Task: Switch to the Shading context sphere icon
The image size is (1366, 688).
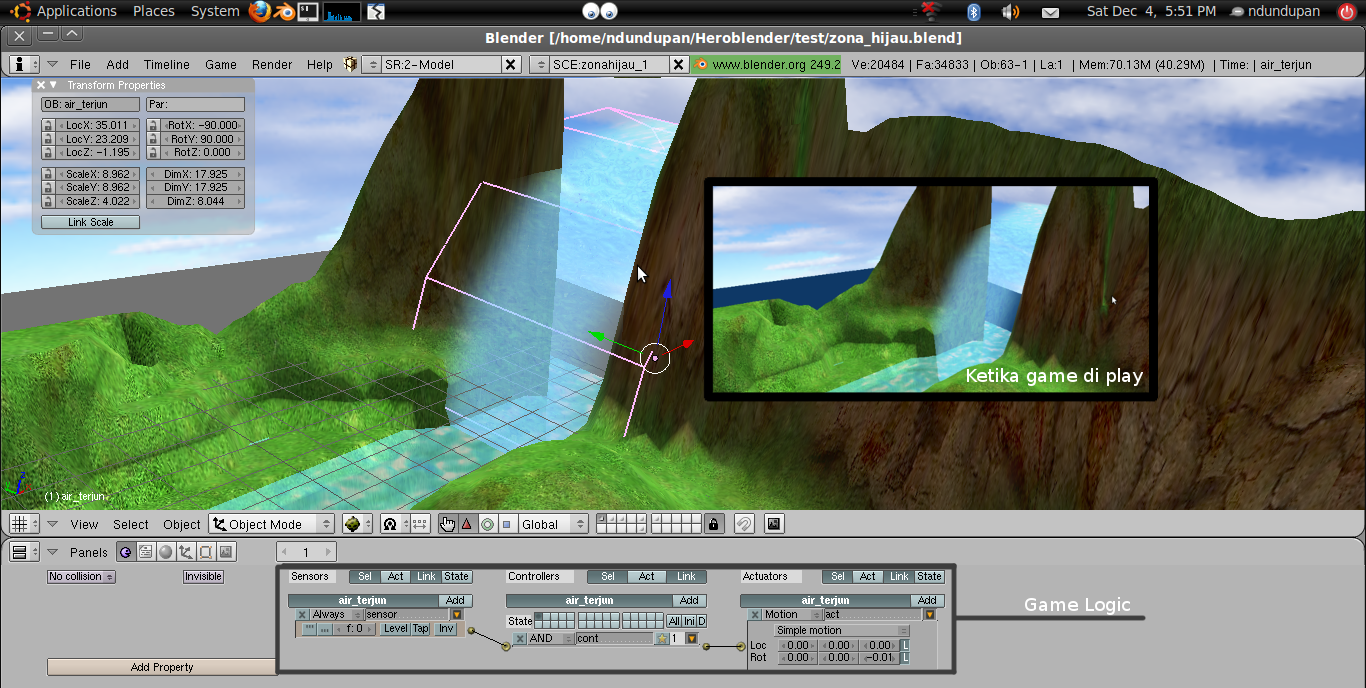Action: (x=166, y=552)
